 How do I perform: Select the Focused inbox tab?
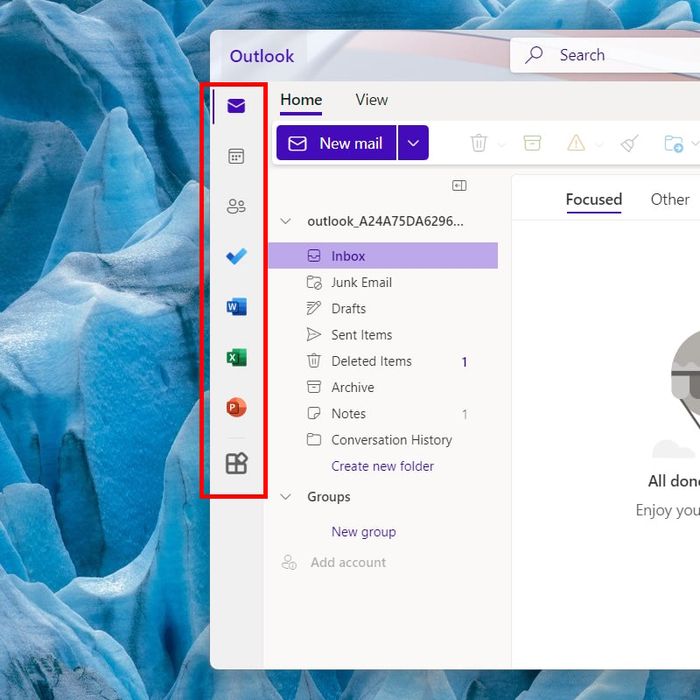[594, 200]
